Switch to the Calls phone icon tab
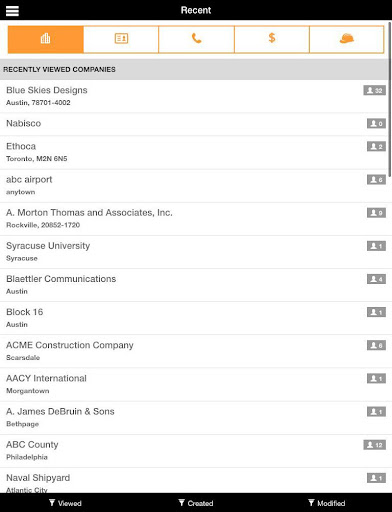This screenshot has width=392, height=512. click(196, 39)
